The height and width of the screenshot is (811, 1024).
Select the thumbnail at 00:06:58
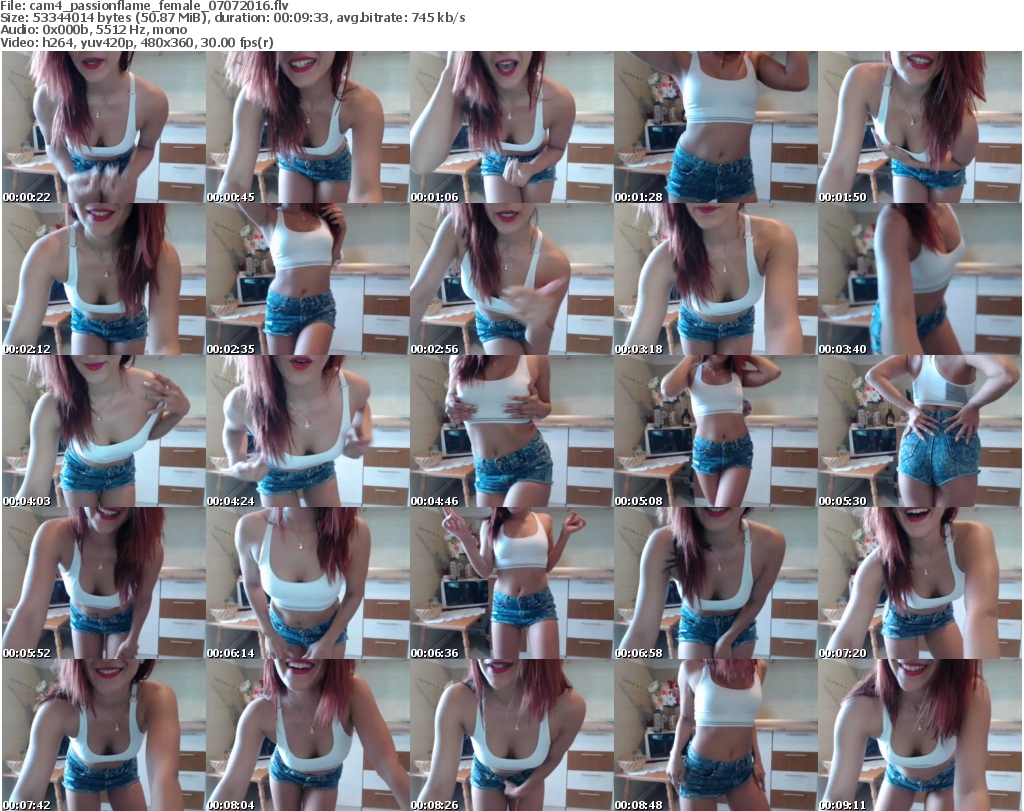(716, 583)
